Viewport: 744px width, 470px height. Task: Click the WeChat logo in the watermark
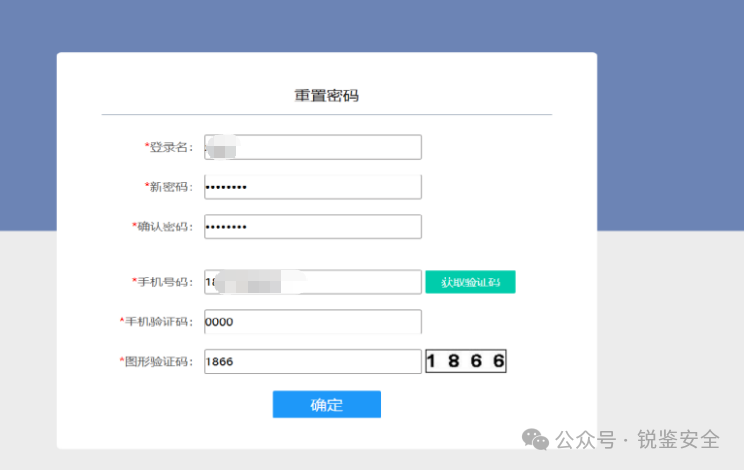coord(537,440)
